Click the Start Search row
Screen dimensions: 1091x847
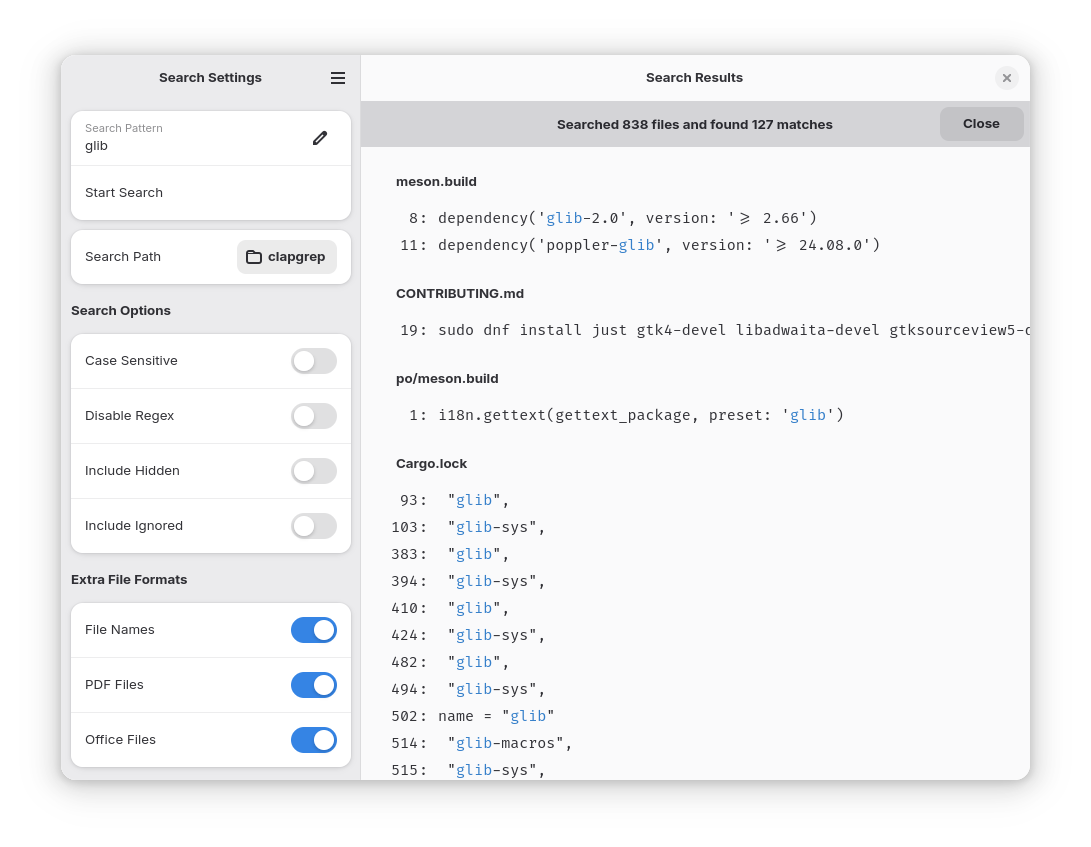211,193
